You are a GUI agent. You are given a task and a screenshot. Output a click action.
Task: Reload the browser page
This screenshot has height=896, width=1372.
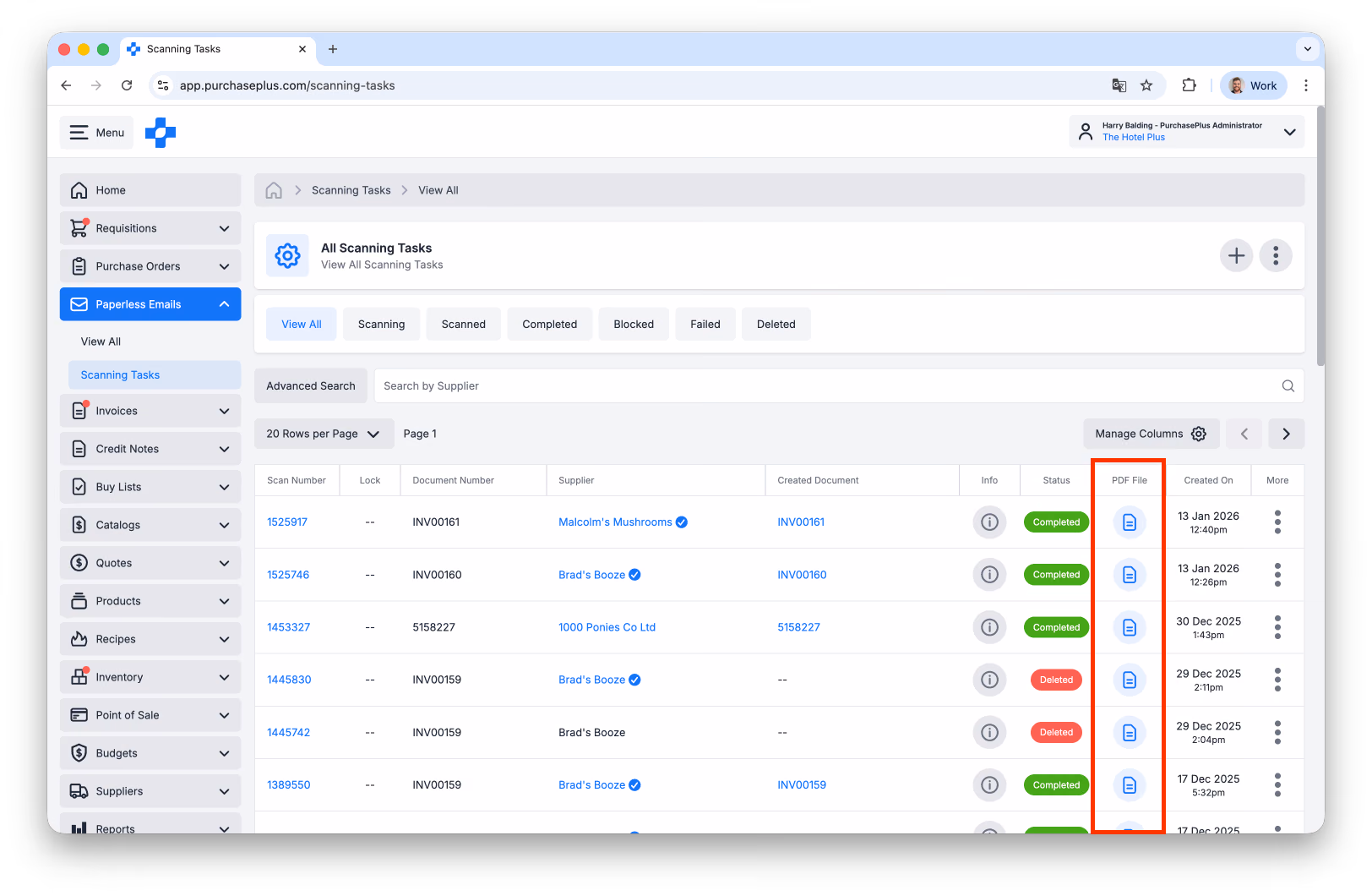coord(127,85)
